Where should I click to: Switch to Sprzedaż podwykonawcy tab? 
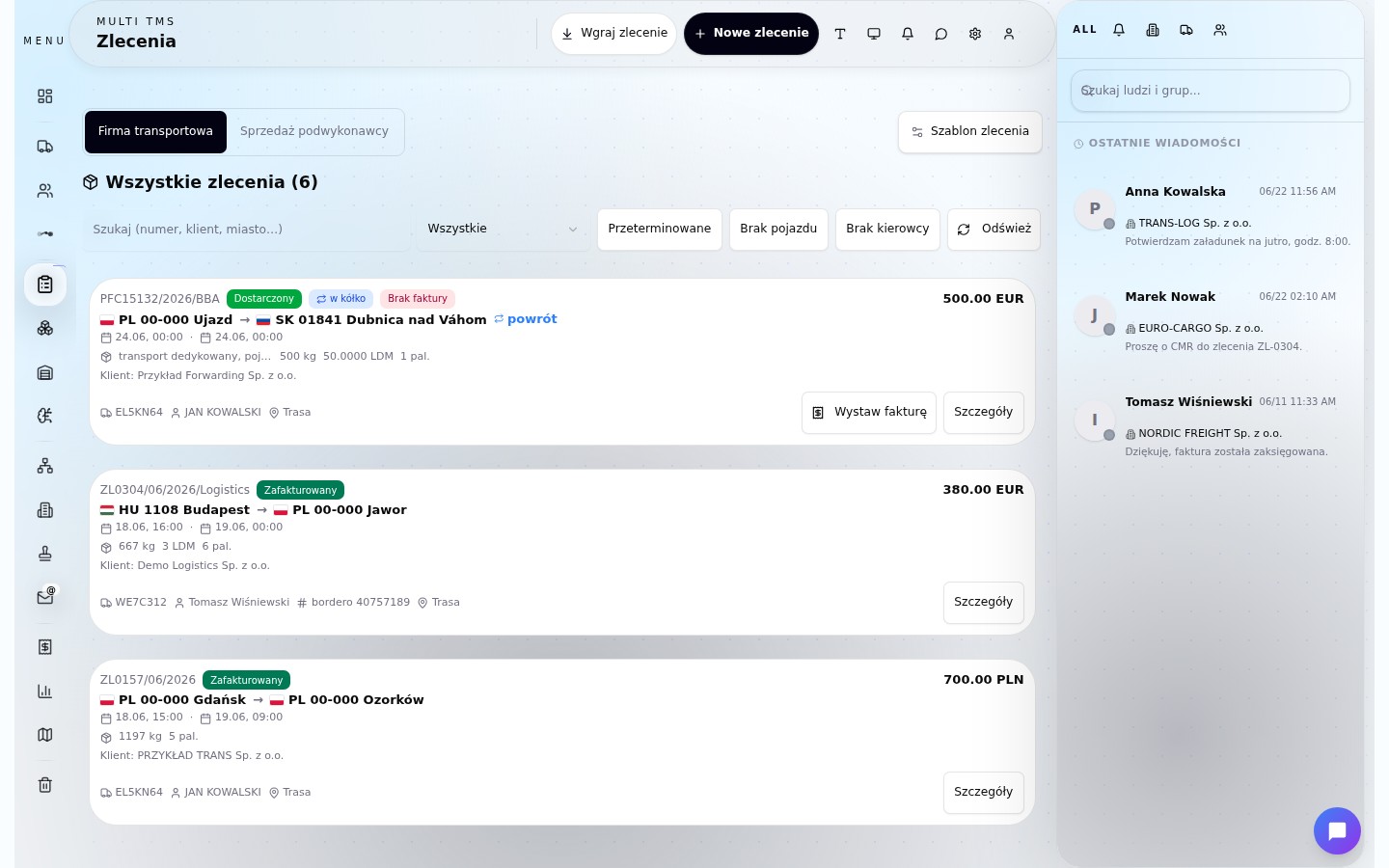(314, 132)
